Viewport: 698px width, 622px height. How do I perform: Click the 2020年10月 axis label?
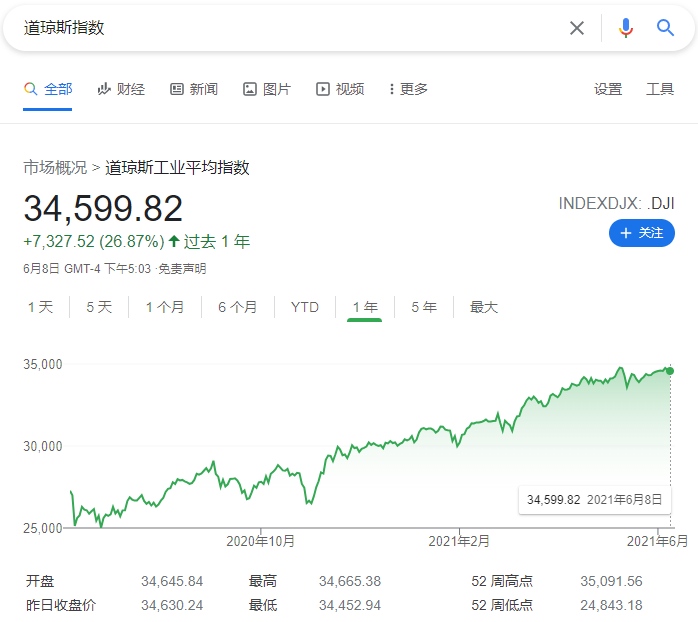[x=260, y=541]
